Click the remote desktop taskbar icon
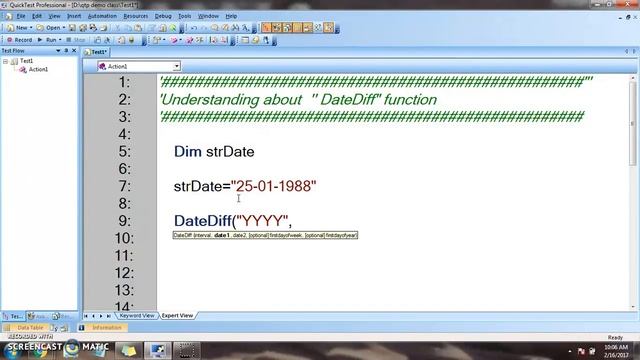 (x=158, y=350)
